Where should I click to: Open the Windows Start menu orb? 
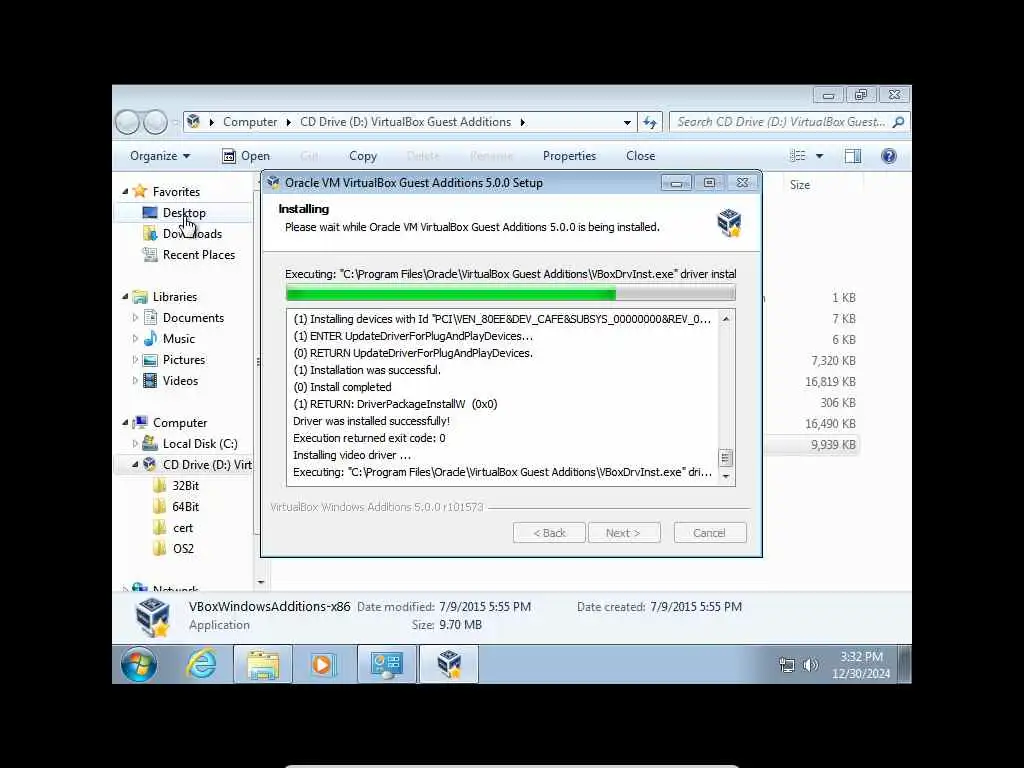click(x=138, y=664)
